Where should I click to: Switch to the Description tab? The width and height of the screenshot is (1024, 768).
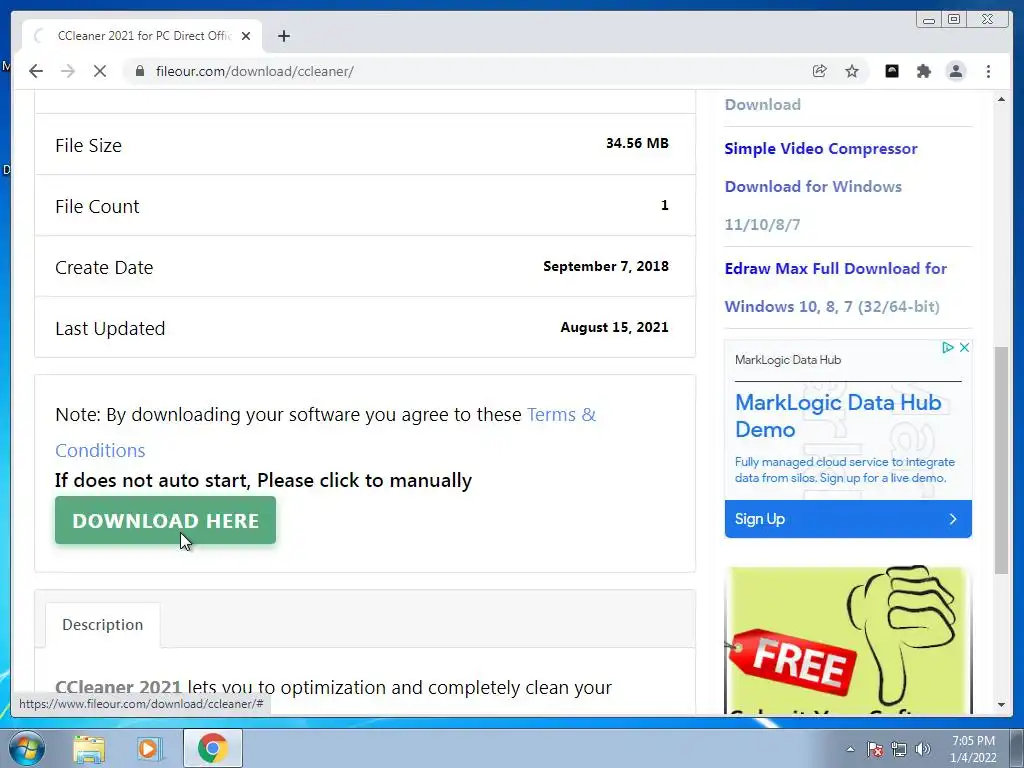pos(103,624)
